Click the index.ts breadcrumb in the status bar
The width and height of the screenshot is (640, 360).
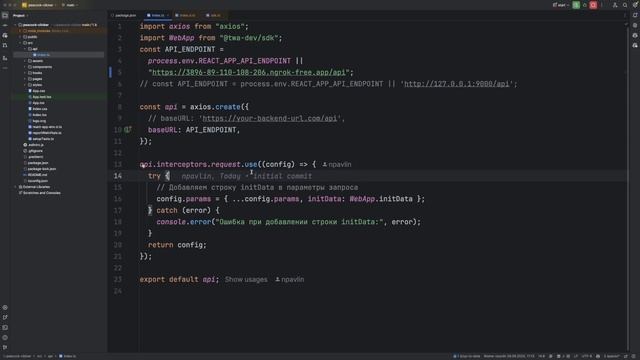tap(67, 356)
